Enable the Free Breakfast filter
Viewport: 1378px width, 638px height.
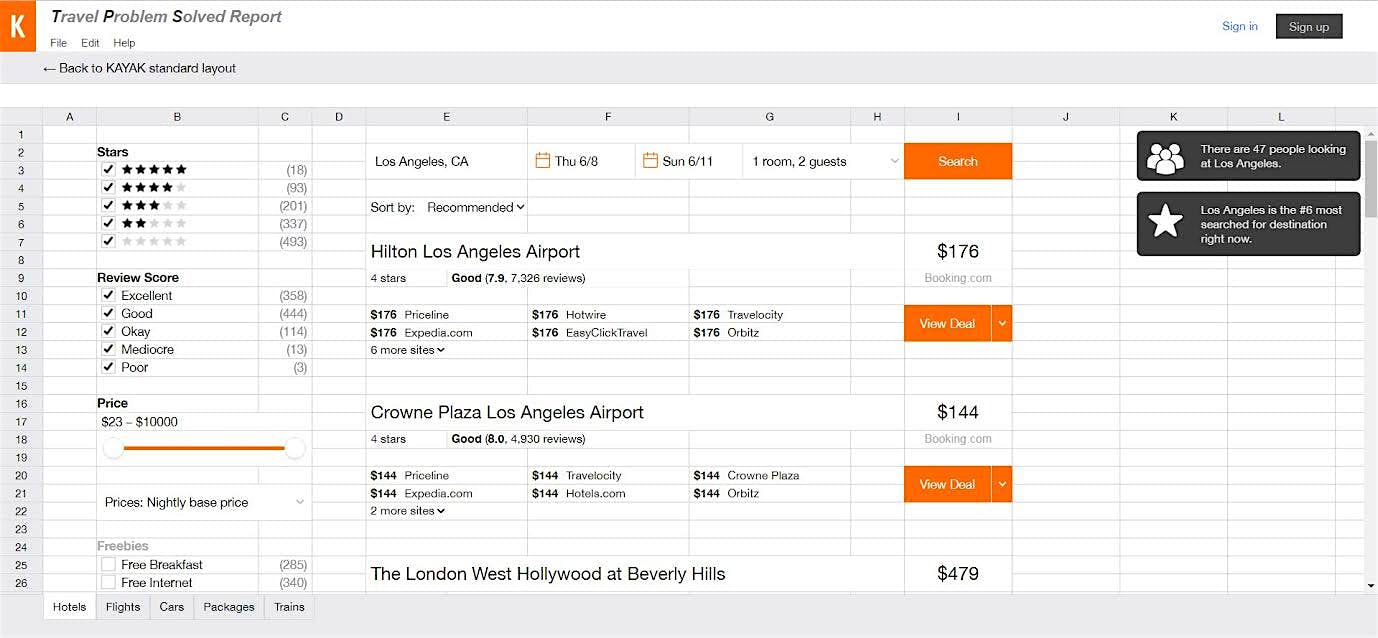click(x=108, y=565)
